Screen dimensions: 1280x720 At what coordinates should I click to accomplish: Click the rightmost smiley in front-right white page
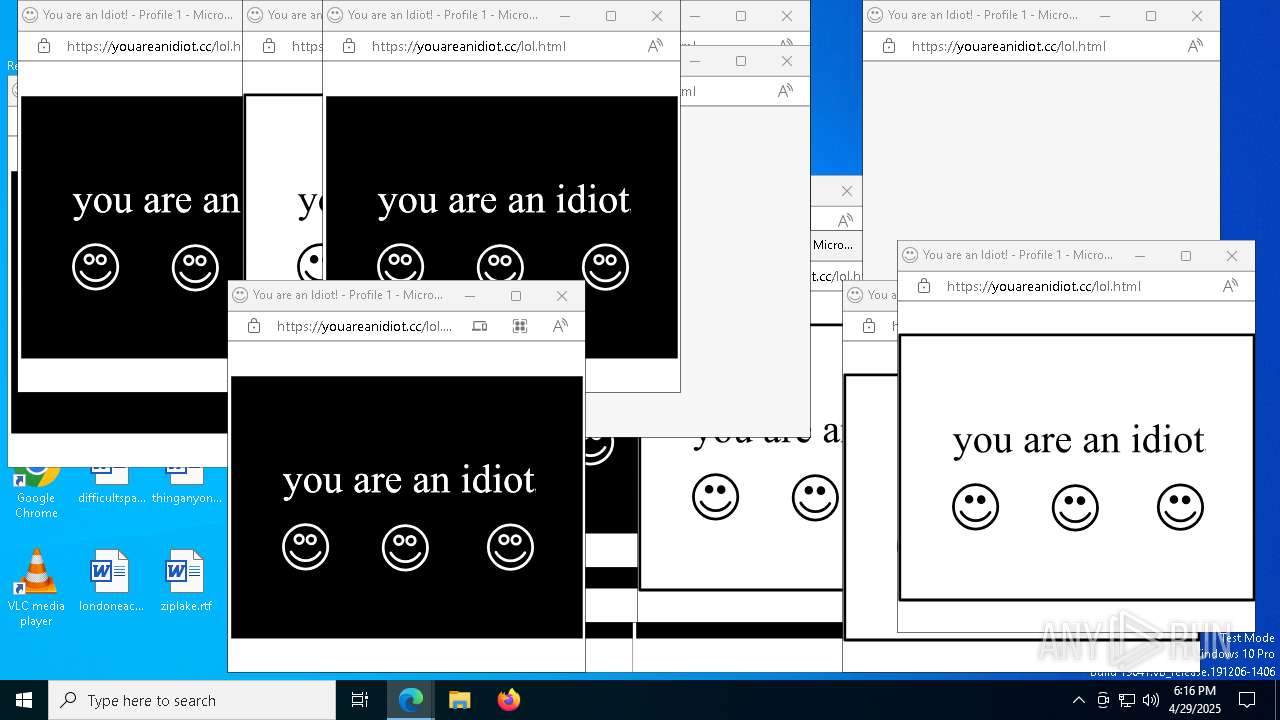pyautogui.click(x=1180, y=507)
